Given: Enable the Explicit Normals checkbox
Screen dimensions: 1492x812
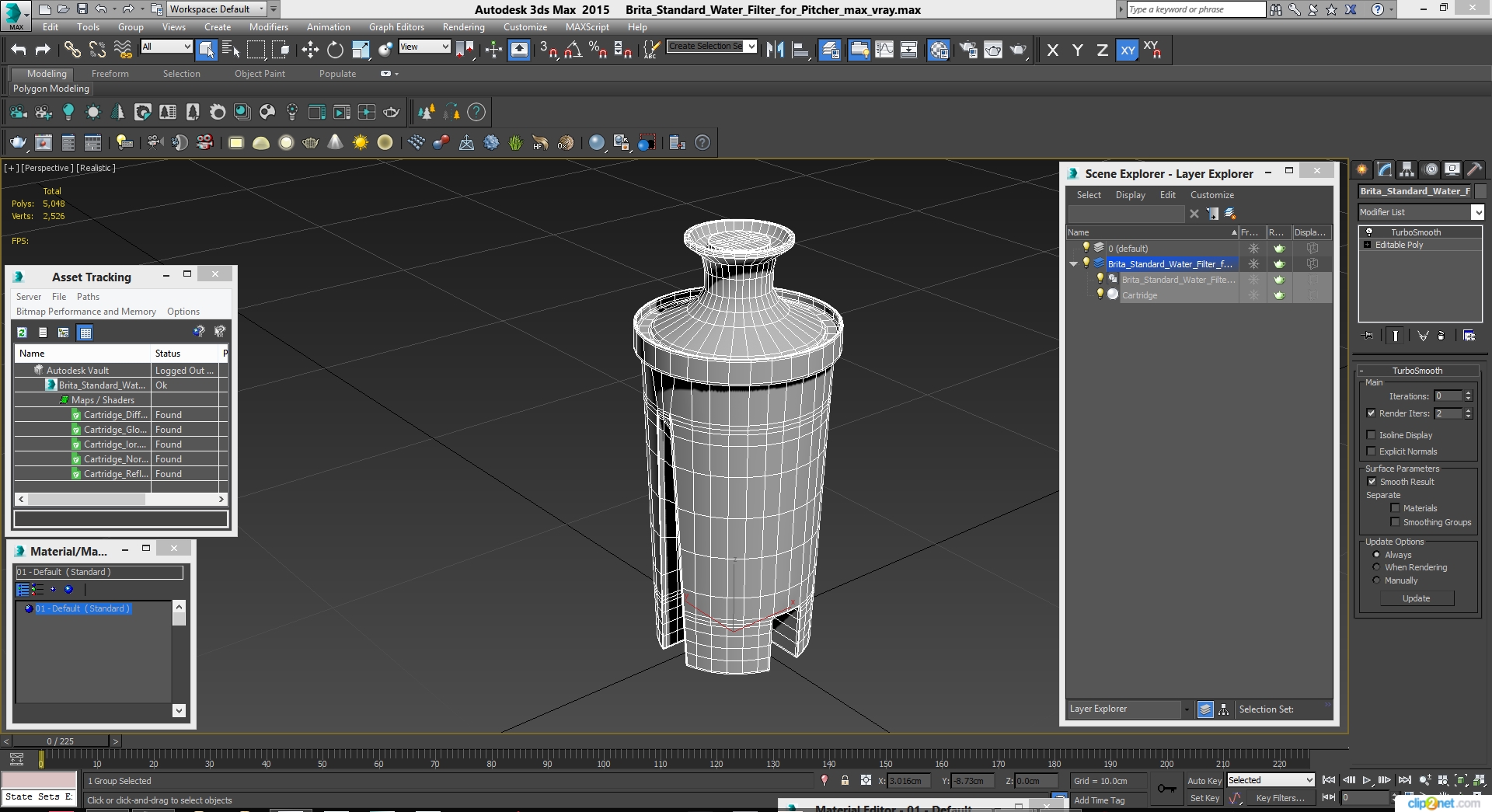Looking at the screenshot, I should 1371,451.
